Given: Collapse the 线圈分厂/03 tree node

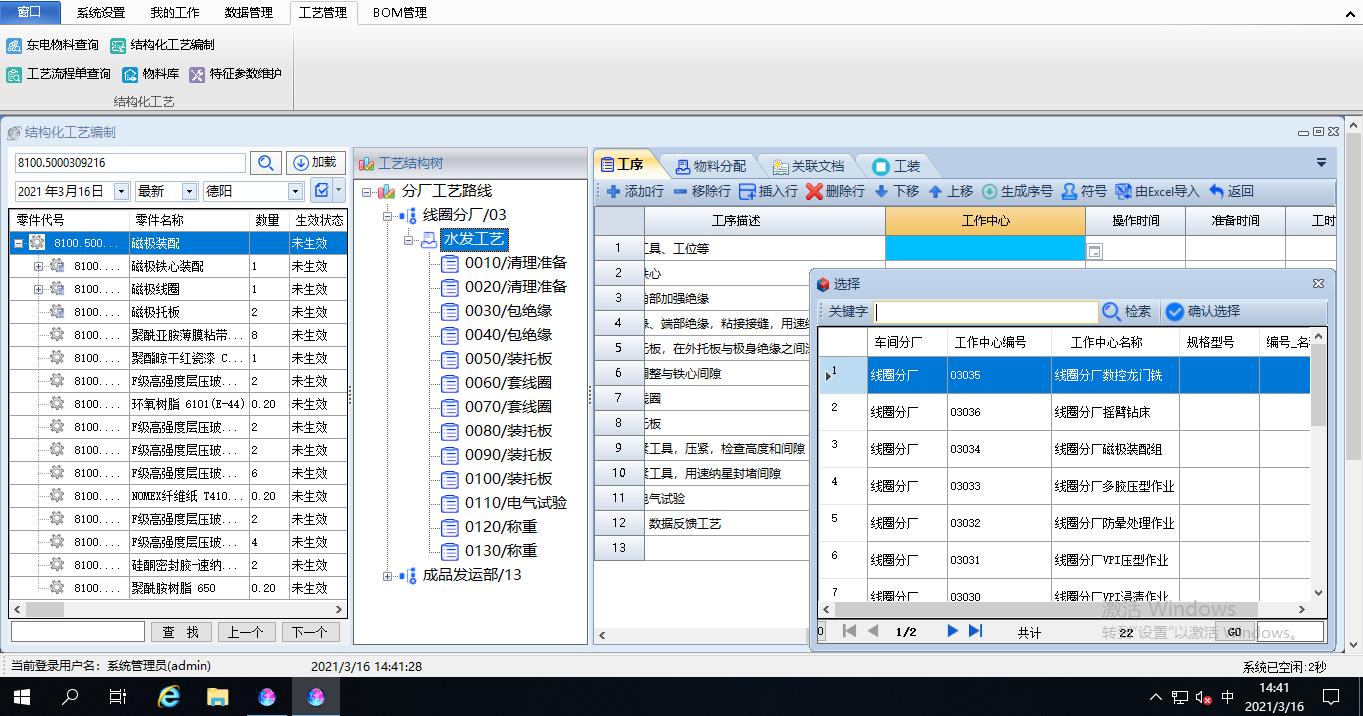Looking at the screenshot, I should [x=388, y=215].
